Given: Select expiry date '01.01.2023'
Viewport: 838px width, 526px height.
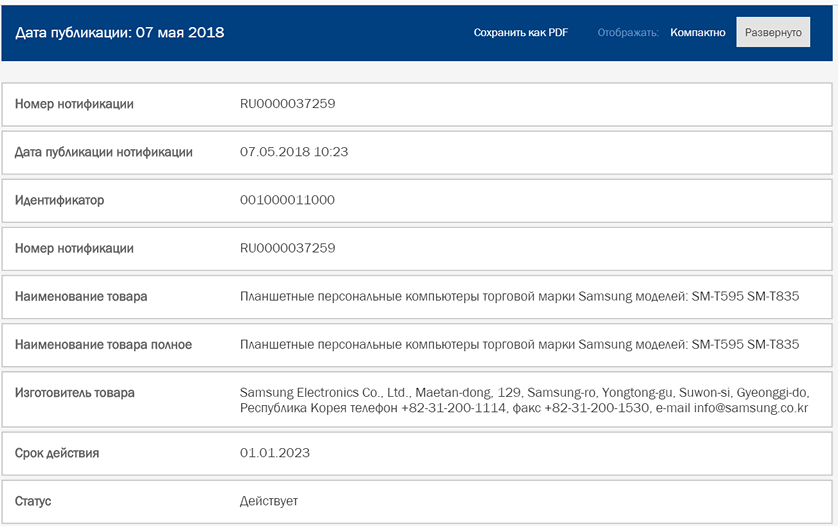Looking at the screenshot, I should [x=275, y=453].
